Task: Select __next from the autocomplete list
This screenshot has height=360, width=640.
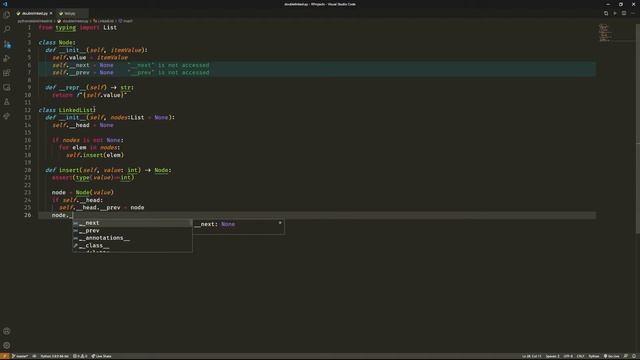Action: point(132,223)
